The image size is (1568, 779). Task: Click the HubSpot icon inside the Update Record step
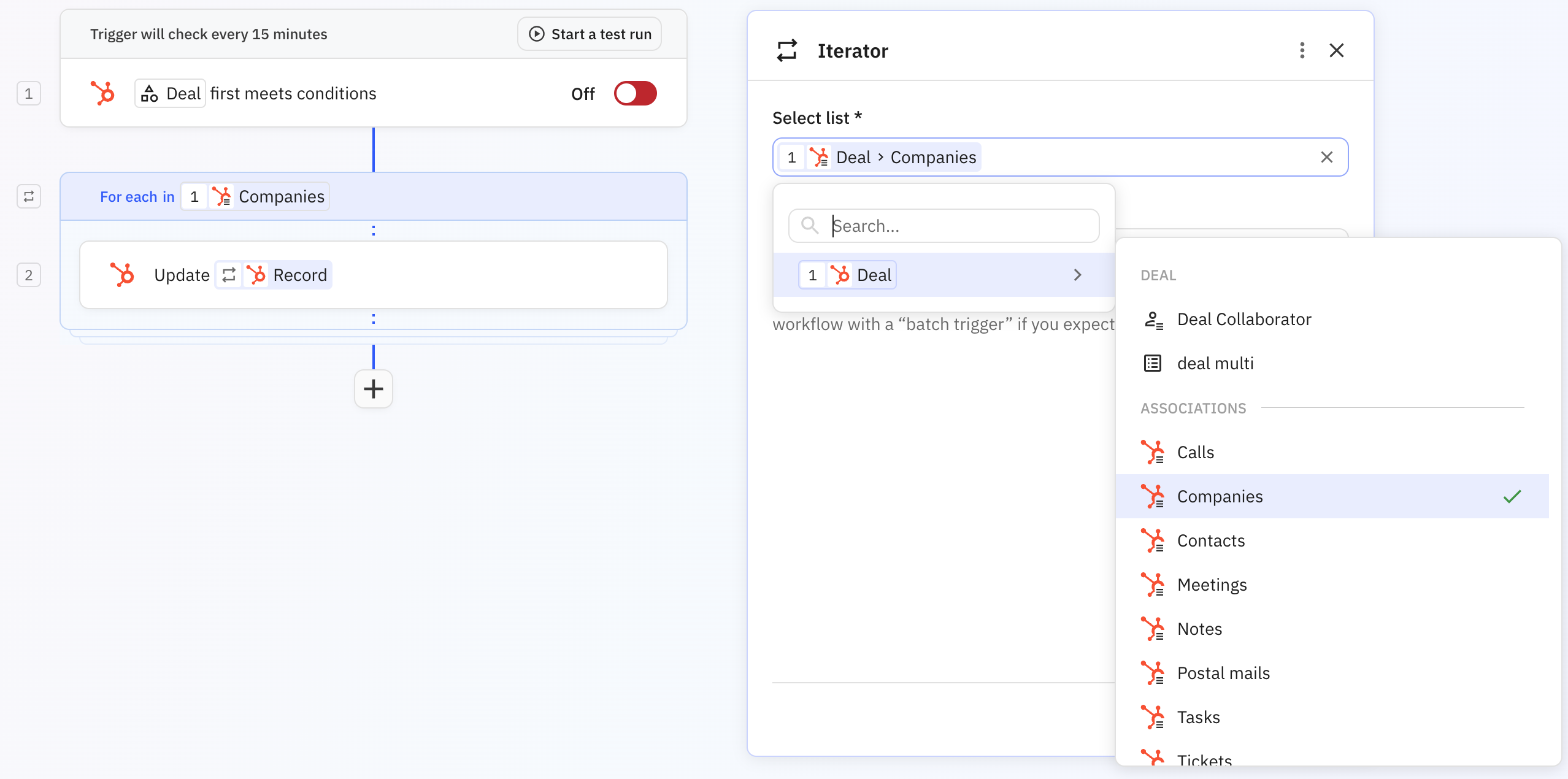[123, 274]
